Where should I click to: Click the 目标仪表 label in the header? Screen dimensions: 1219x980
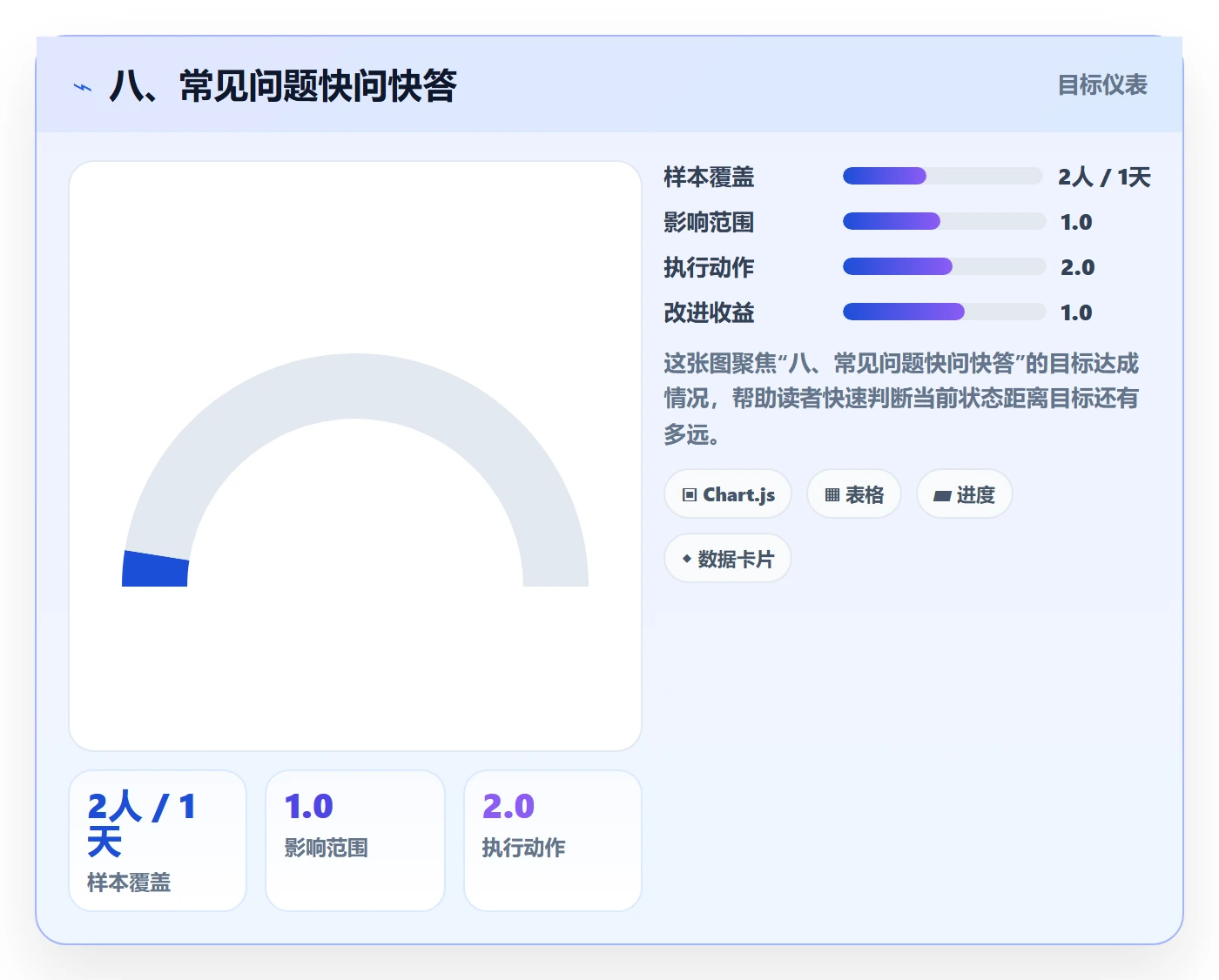(x=1102, y=85)
